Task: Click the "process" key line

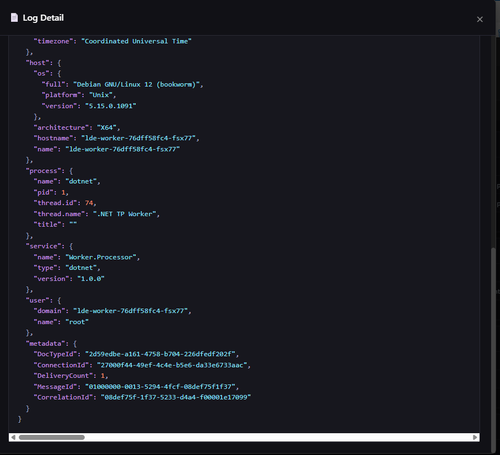Action: coord(49,171)
